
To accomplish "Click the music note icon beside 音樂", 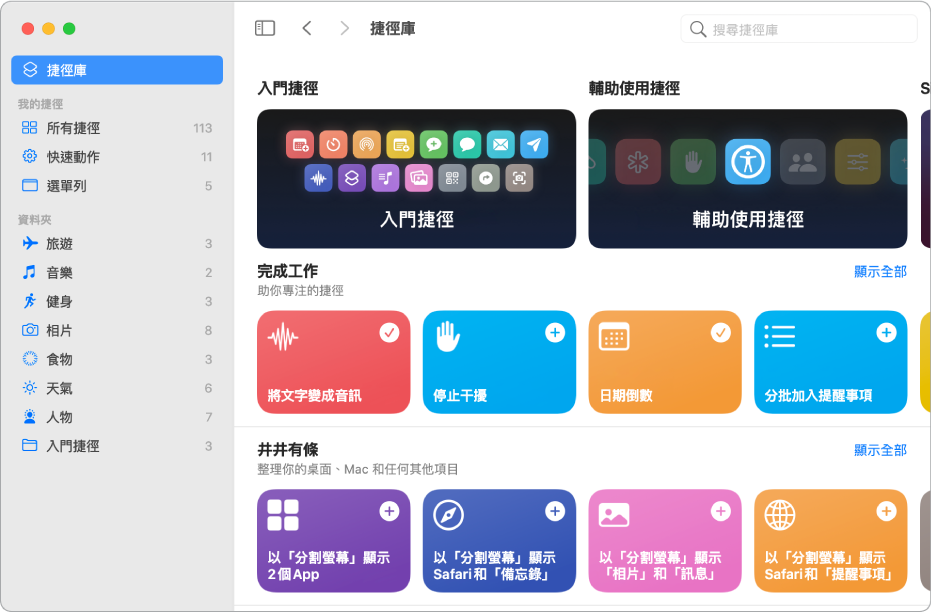I will coord(30,272).
